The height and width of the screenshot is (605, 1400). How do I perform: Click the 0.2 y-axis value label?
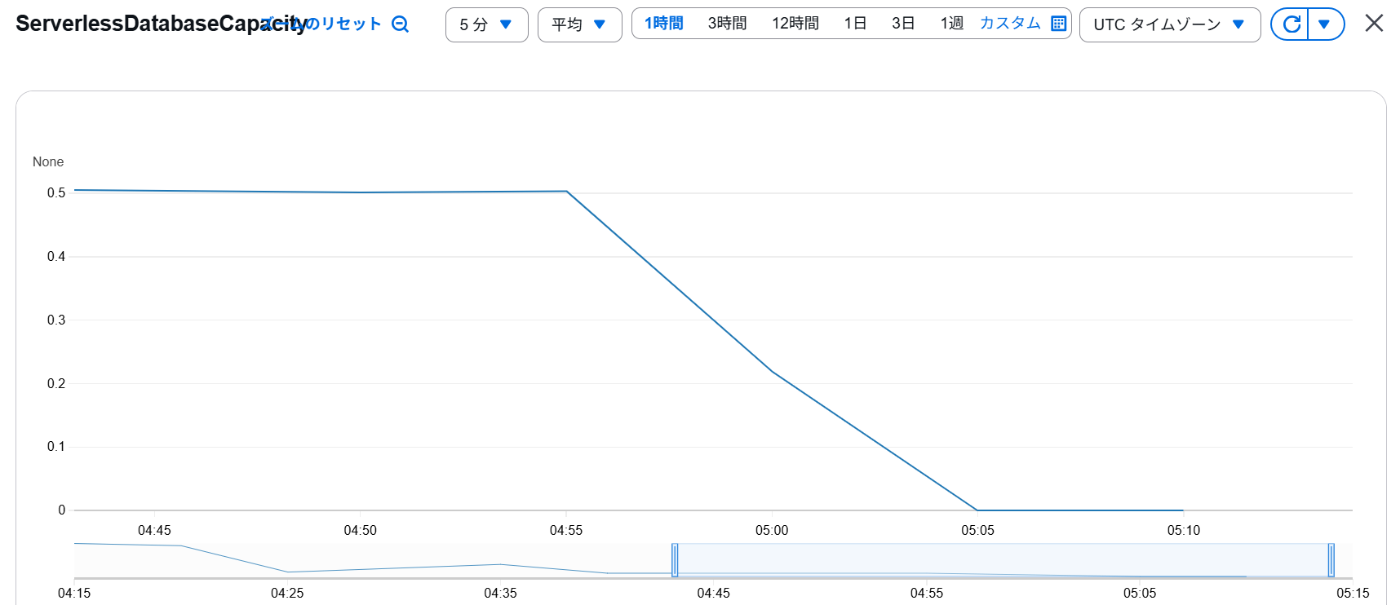(55, 383)
